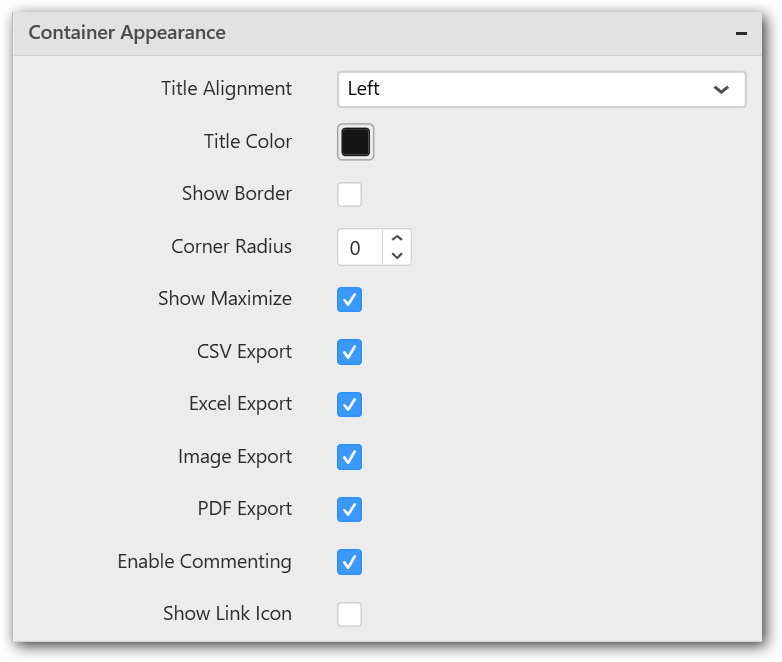The width and height of the screenshot is (782, 662).
Task: Toggle off Enable Commenting
Action: [x=349, y=562]
